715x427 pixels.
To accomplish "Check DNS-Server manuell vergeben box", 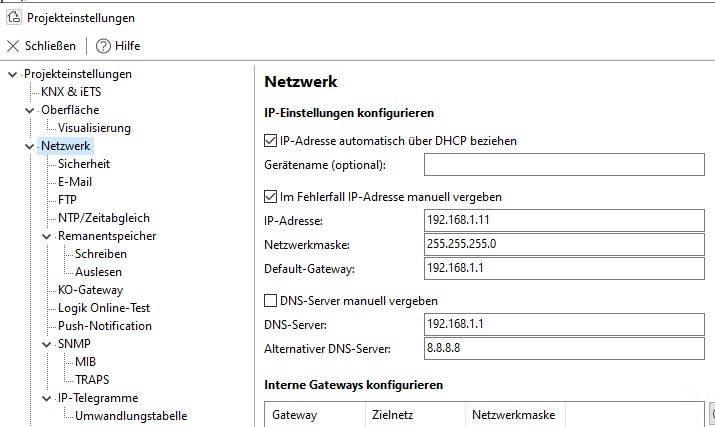I will pyautogui.click(x=270, y=300).
